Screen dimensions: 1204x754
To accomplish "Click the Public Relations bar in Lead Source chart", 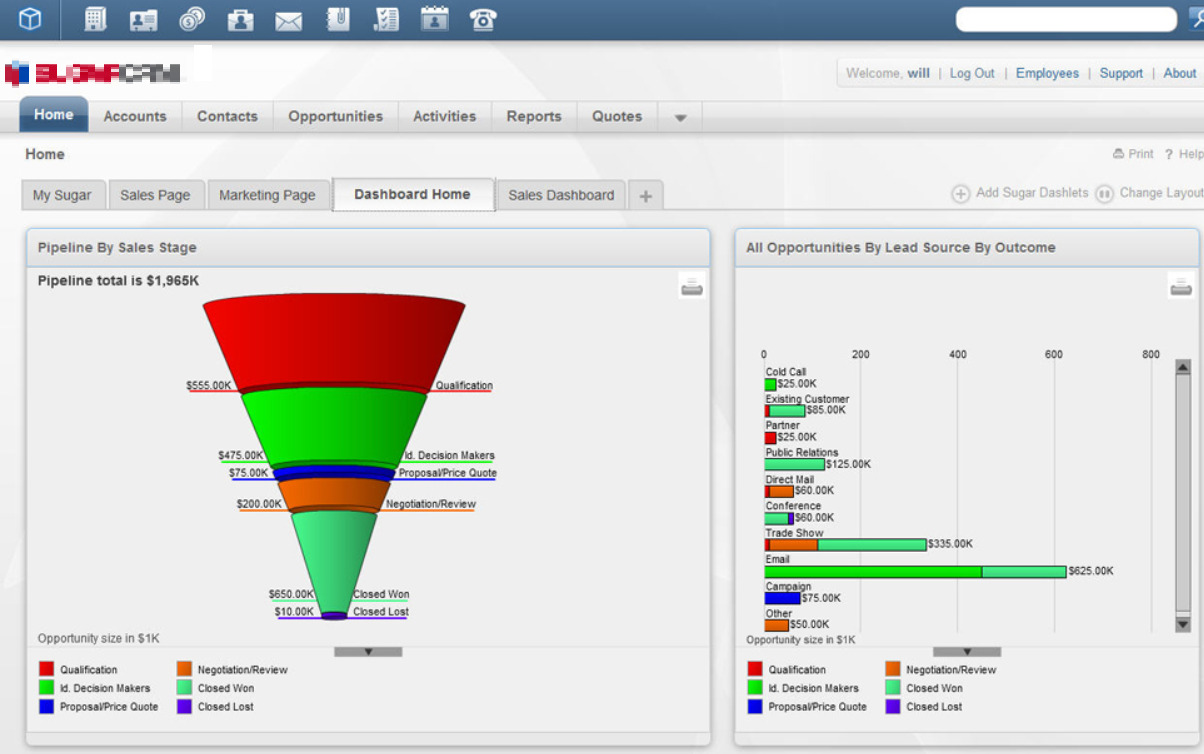I will click(795, 464).
